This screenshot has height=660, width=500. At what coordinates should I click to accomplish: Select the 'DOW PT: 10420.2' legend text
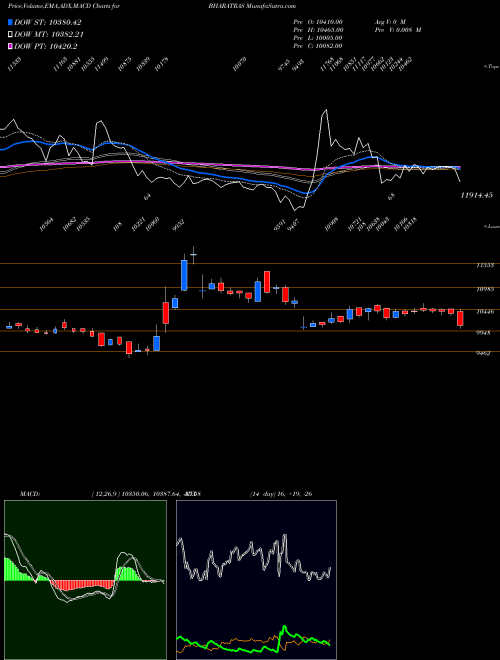[45, 47]
